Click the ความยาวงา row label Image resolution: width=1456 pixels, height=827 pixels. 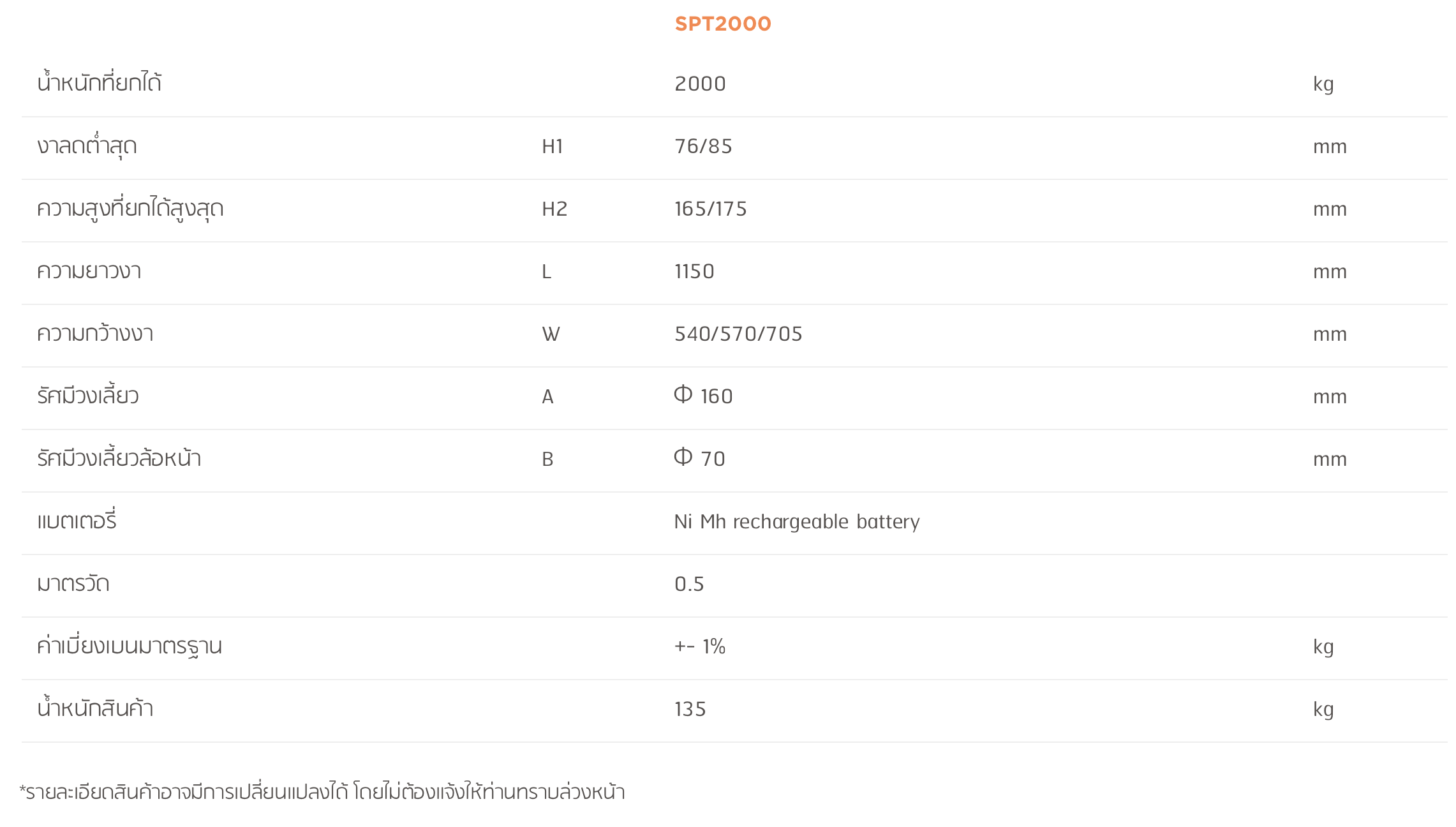(89, 271)
